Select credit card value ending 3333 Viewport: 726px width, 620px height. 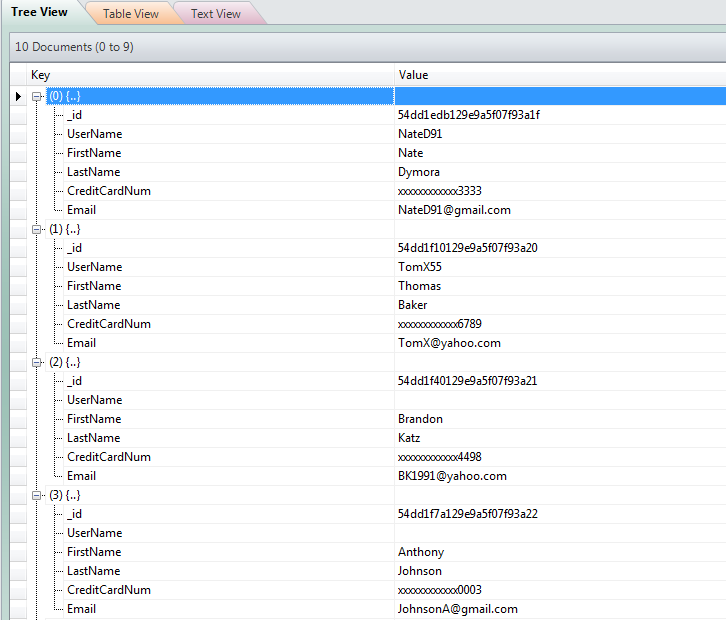click(x=439, y=191)
